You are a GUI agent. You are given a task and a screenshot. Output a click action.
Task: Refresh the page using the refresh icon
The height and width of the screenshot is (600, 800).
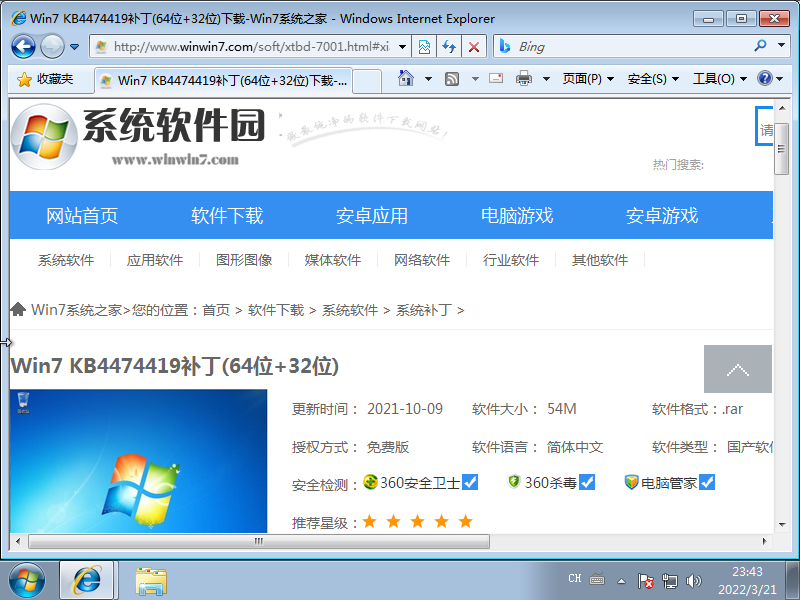[x=447, y=46]
